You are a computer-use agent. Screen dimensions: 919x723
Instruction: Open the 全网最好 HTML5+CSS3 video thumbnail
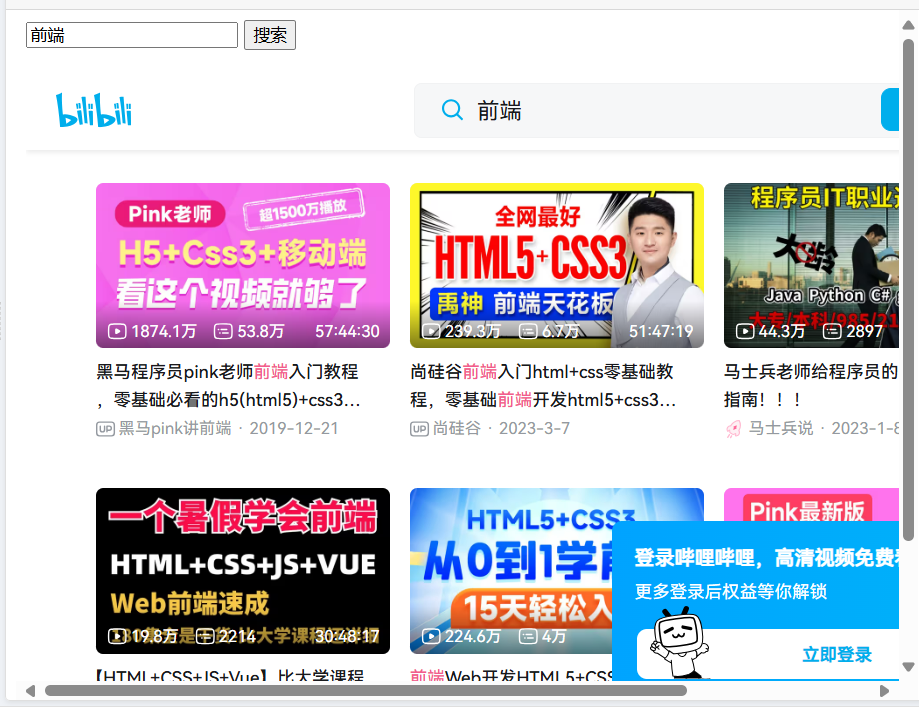pos(557,265)
